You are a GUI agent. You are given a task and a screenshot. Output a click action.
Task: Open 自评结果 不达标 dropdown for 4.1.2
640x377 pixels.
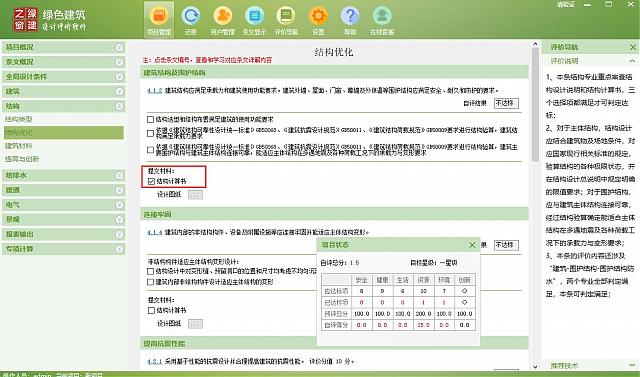[x=506, y=103]
